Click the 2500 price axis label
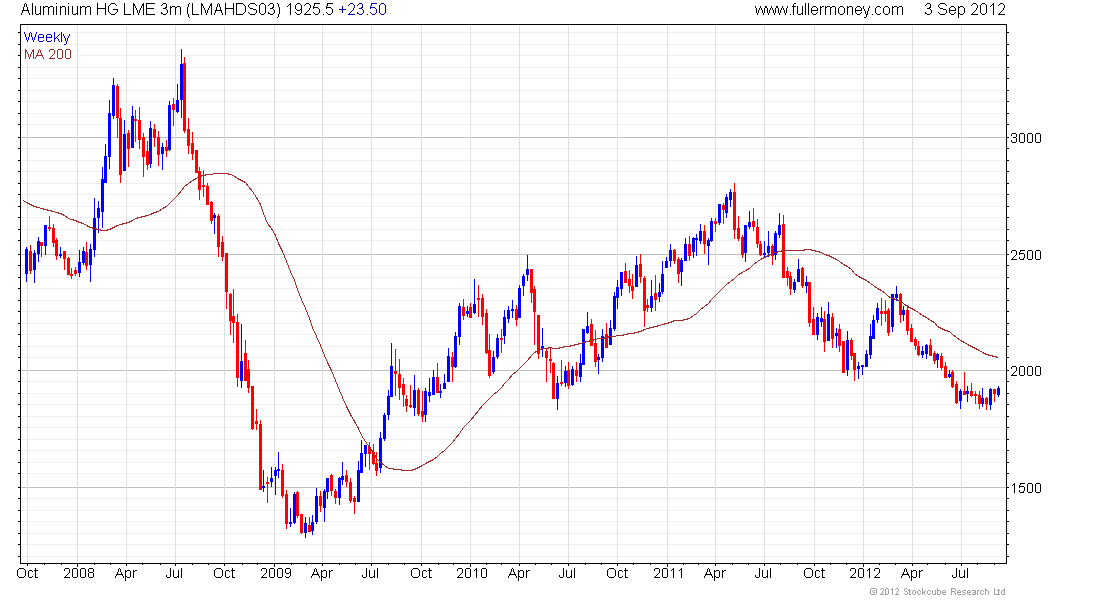Viewport: 1100px width, 600px height. (1026, 255)
